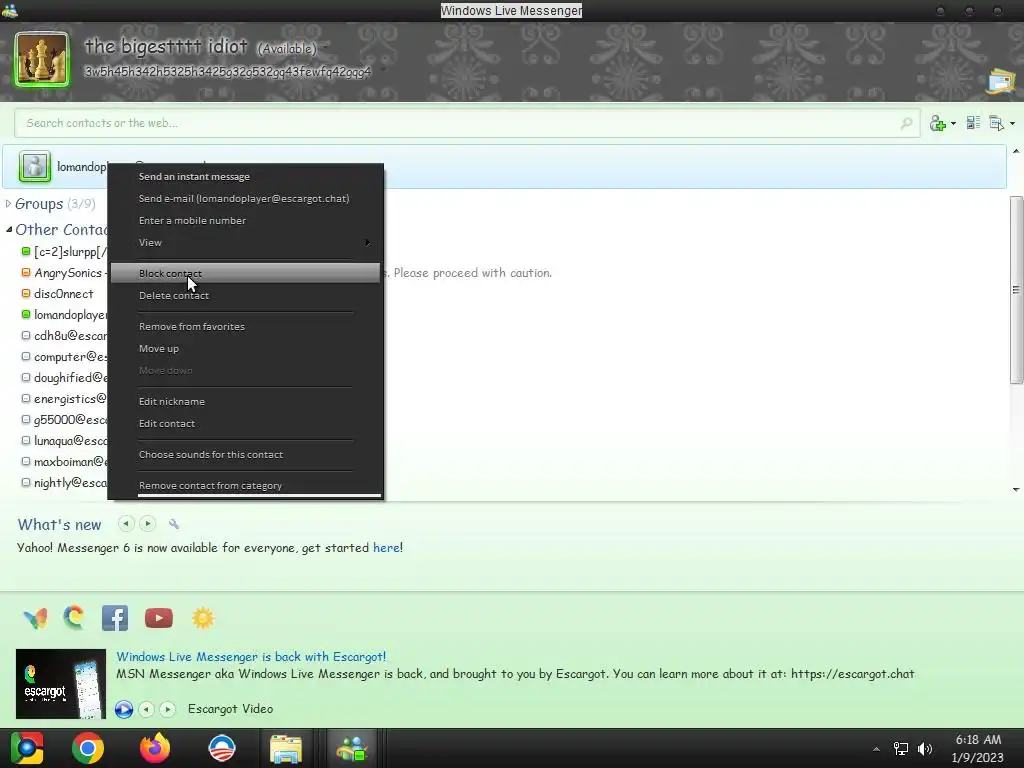This screenshot has width=1024, height=768.
Task: Click the escargot video thumbnail
Action: (x=61, y=684)
